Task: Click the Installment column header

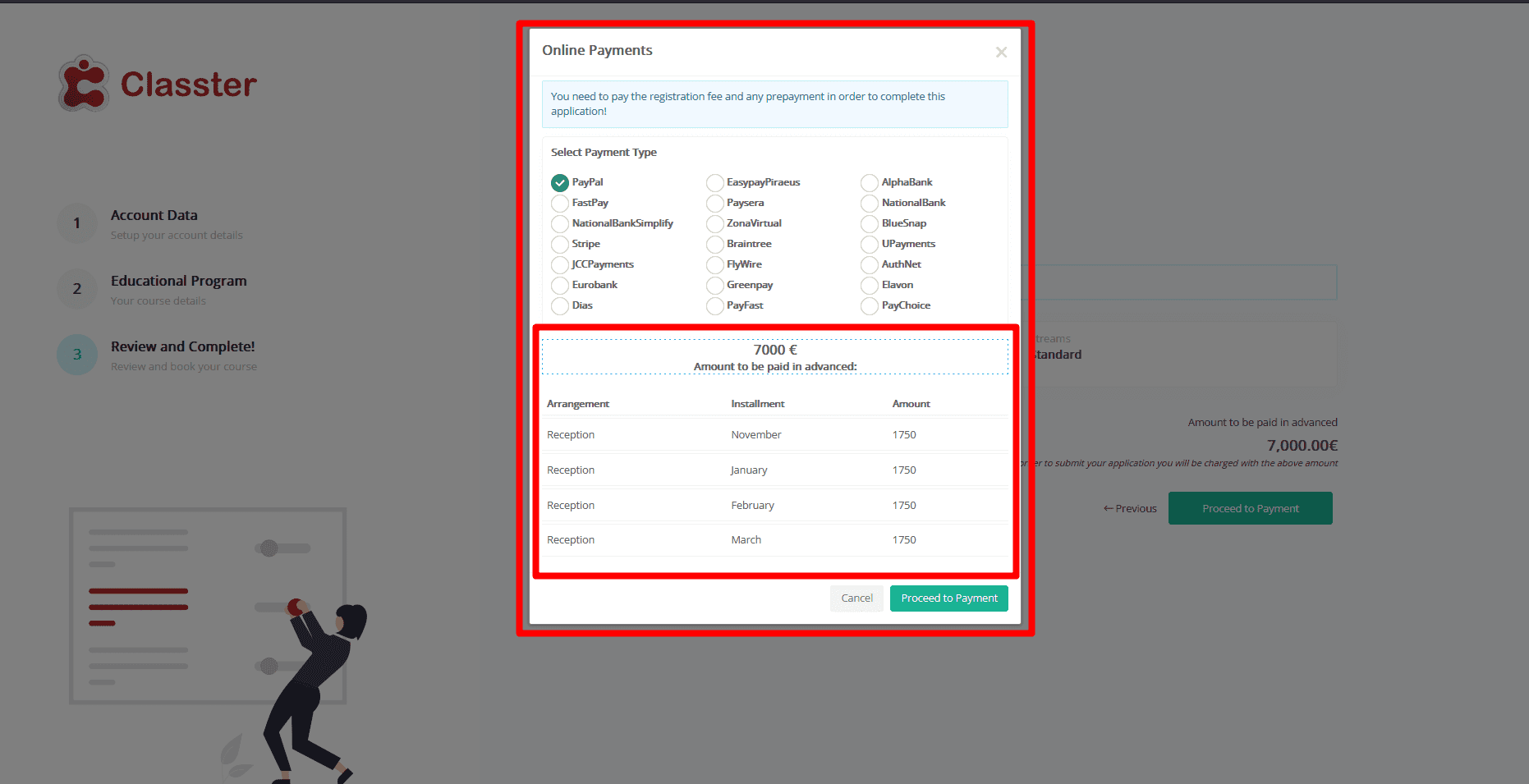Action: point(758,404)
